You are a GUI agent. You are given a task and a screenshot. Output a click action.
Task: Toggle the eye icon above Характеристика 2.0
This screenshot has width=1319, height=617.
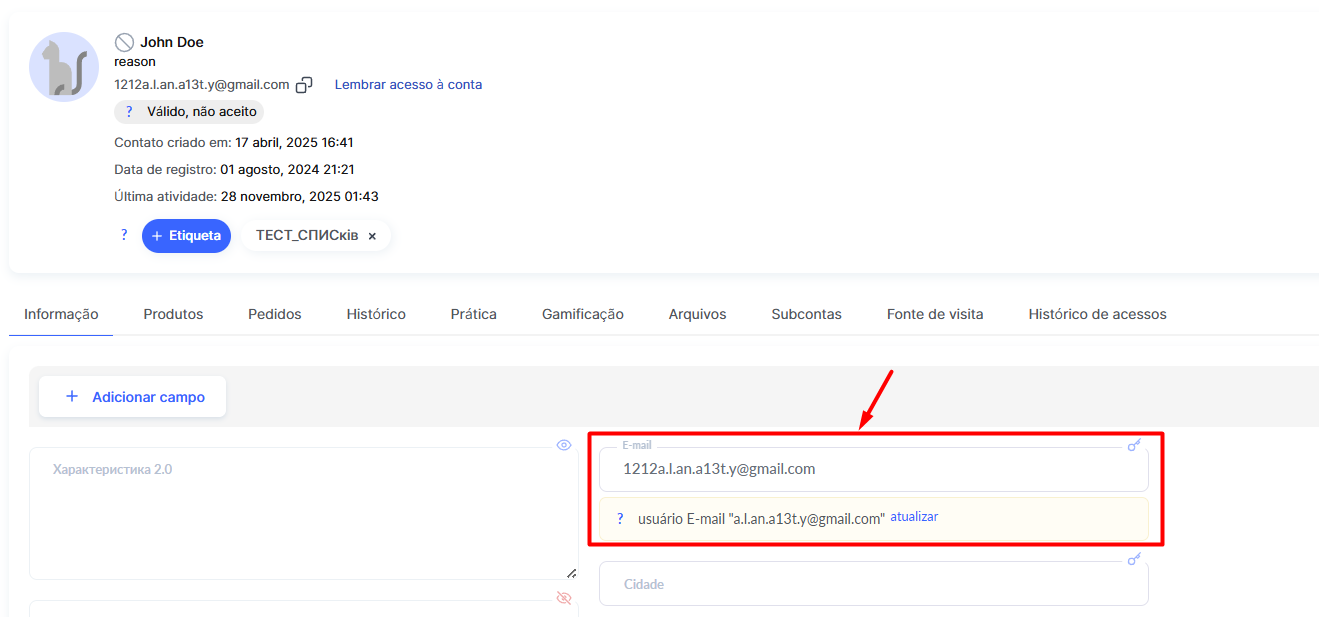pos(563,445)
